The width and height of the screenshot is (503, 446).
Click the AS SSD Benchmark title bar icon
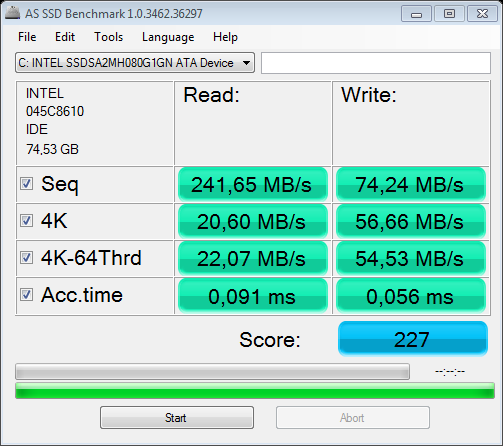coord(13,13)
